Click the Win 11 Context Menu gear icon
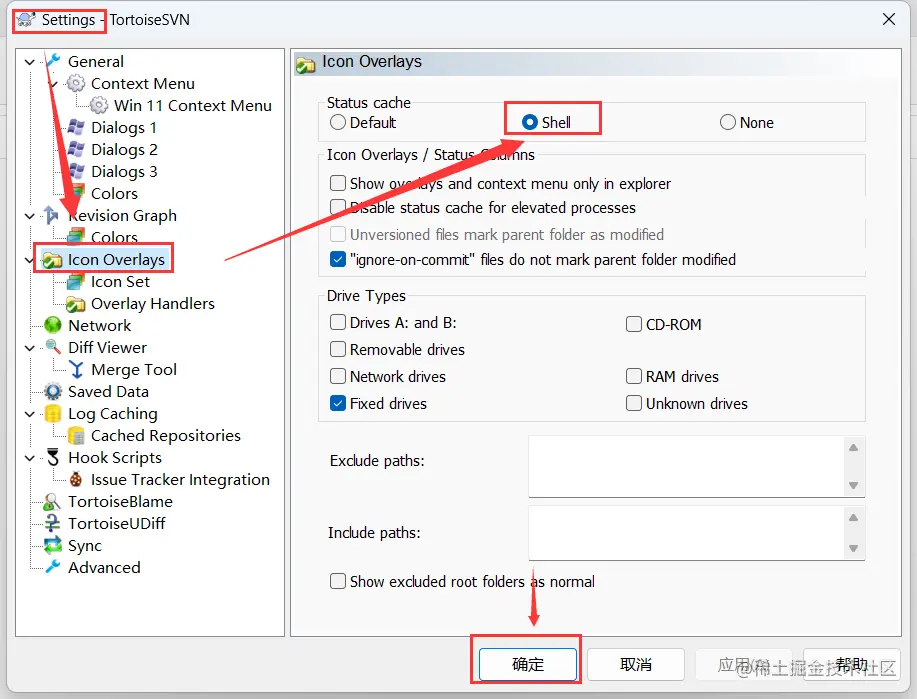This screenshot has width=917, height=699. point(99,105)
